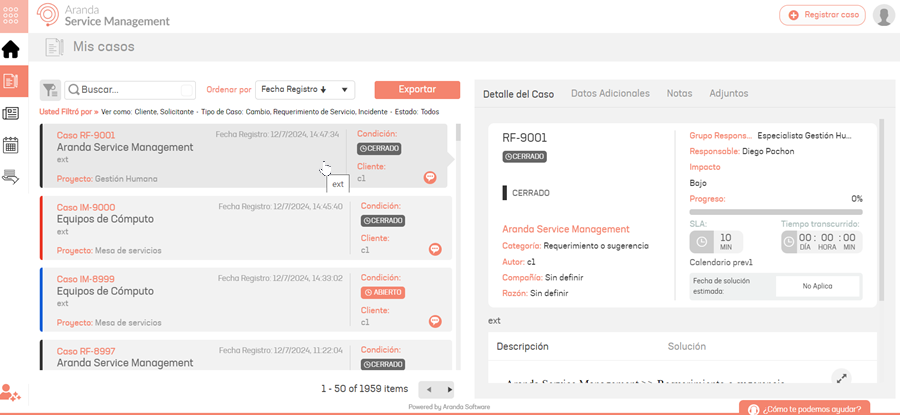900x415 pixels.
Task: Click the Mis casos page title
Action: click(103, 46)
